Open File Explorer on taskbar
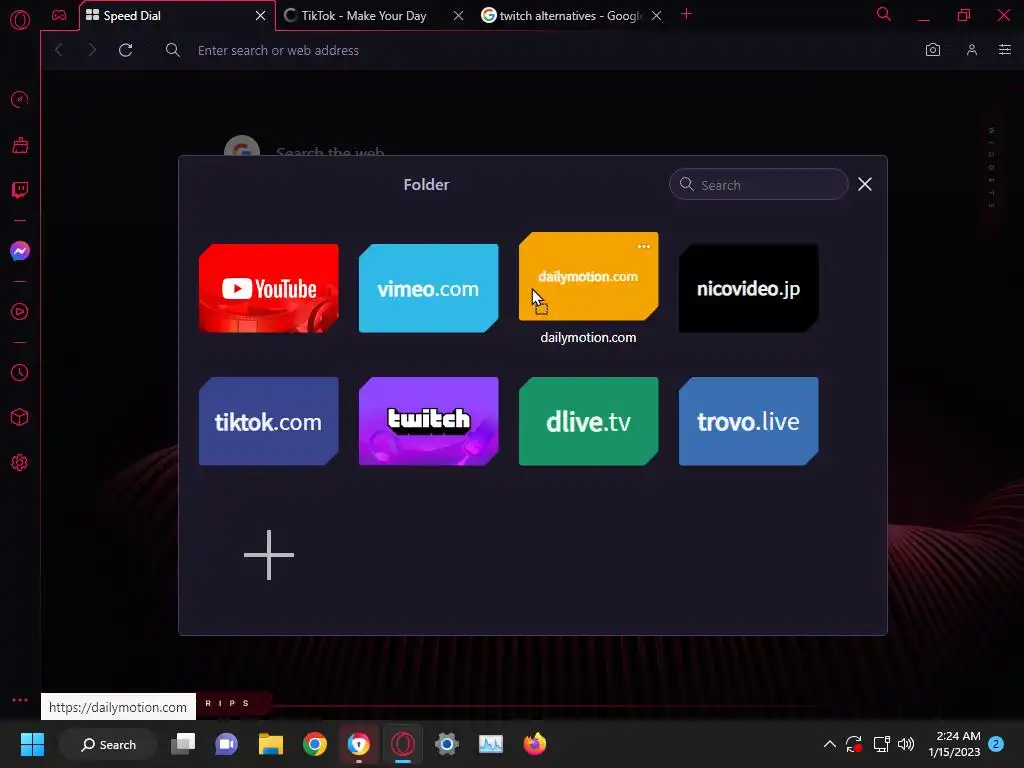 coord(270,744)
